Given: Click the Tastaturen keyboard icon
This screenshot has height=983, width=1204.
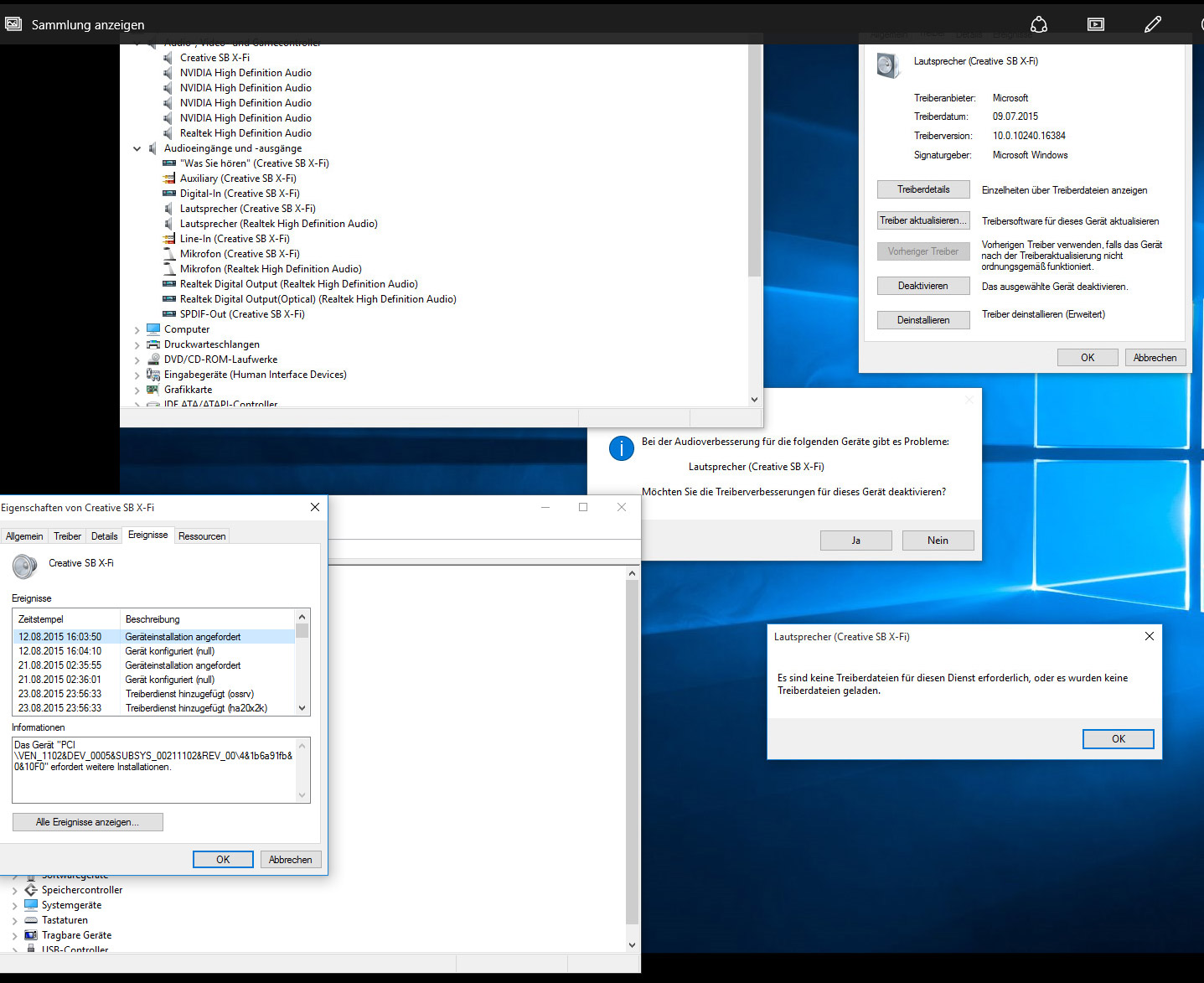Looking at the screenshot, I should (x=31, y=920).
